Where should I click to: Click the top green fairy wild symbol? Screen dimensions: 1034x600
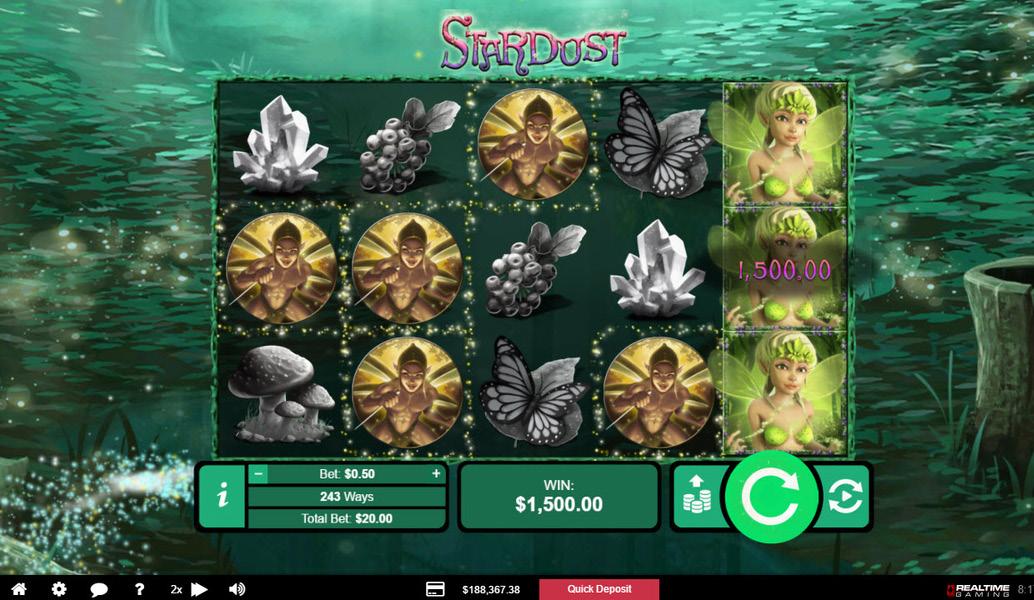point(785,144)
